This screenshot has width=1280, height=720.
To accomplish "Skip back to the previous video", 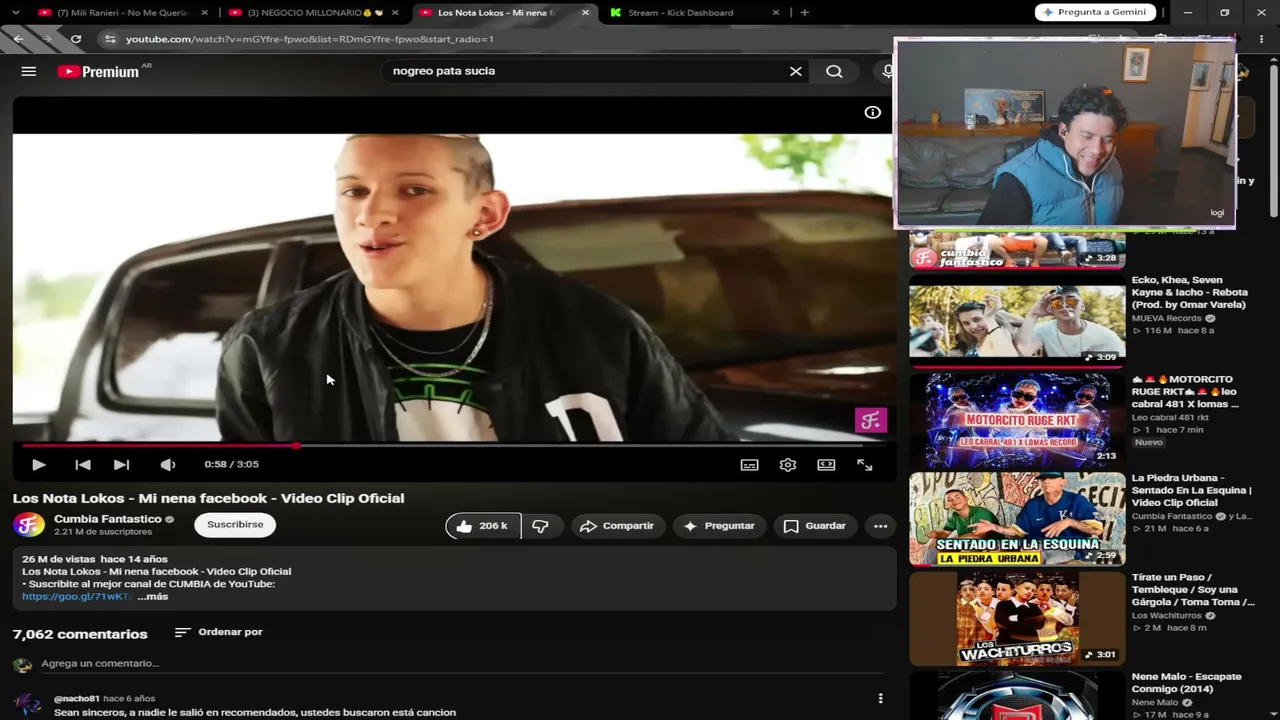I will (83, 464).
